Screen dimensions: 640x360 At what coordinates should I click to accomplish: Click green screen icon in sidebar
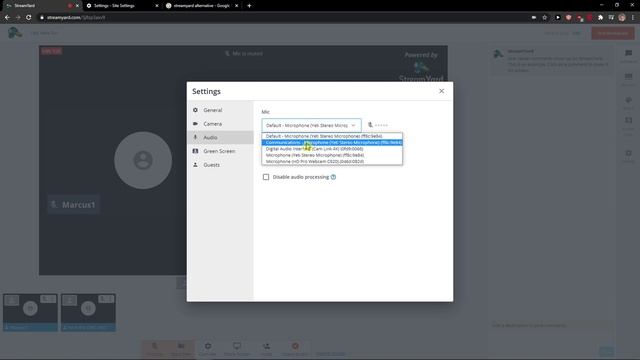point(196,151)
